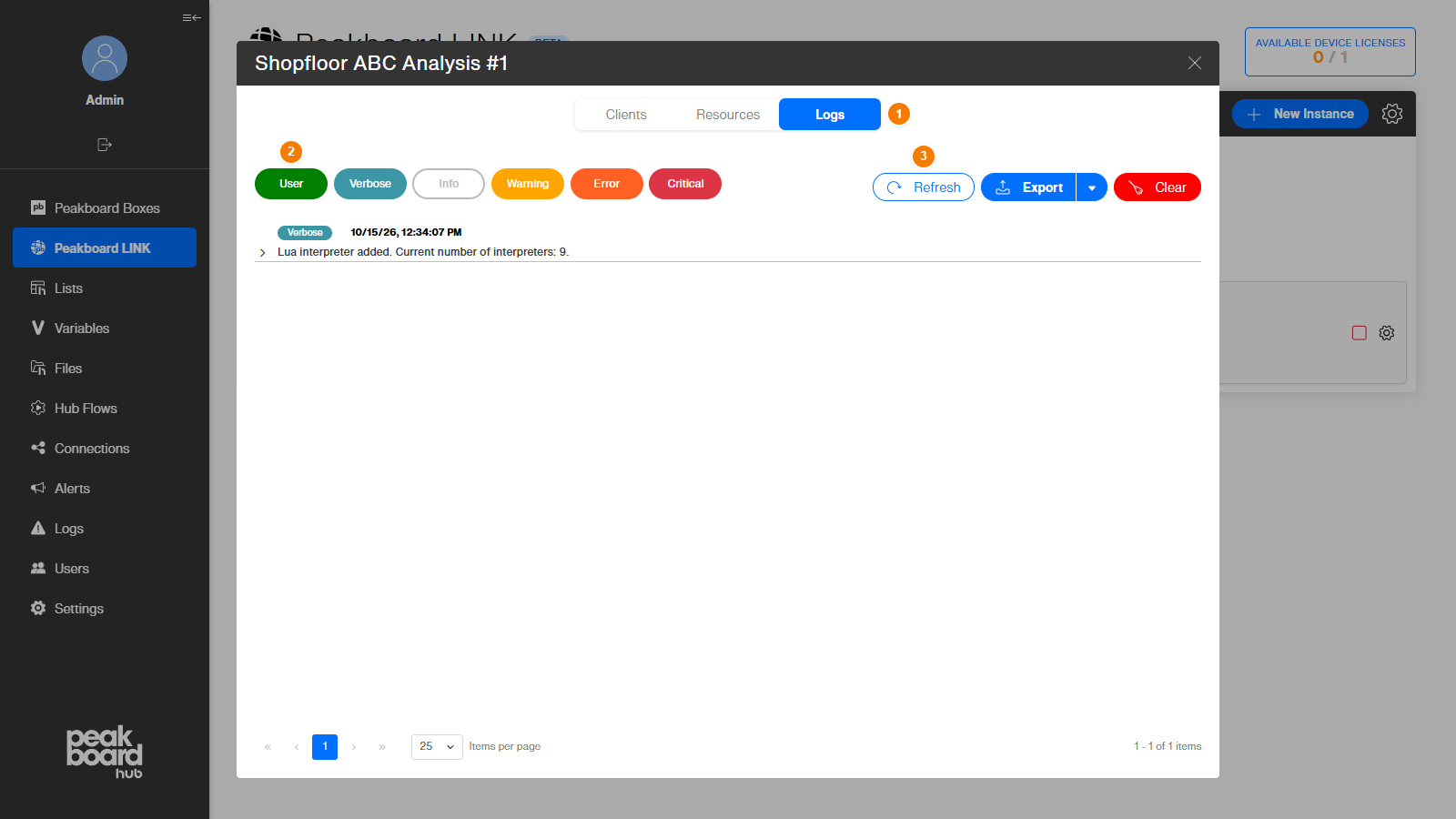Open Files in the sidebar
Screen dimensions: 1456x819
105,368
